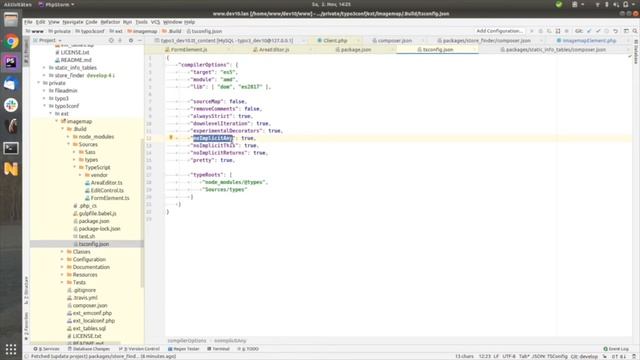Image resolution: width=640 pixels, height=360 pixels.
Task: Click the locate current file icon in Project panel
Action: (111, 40)
